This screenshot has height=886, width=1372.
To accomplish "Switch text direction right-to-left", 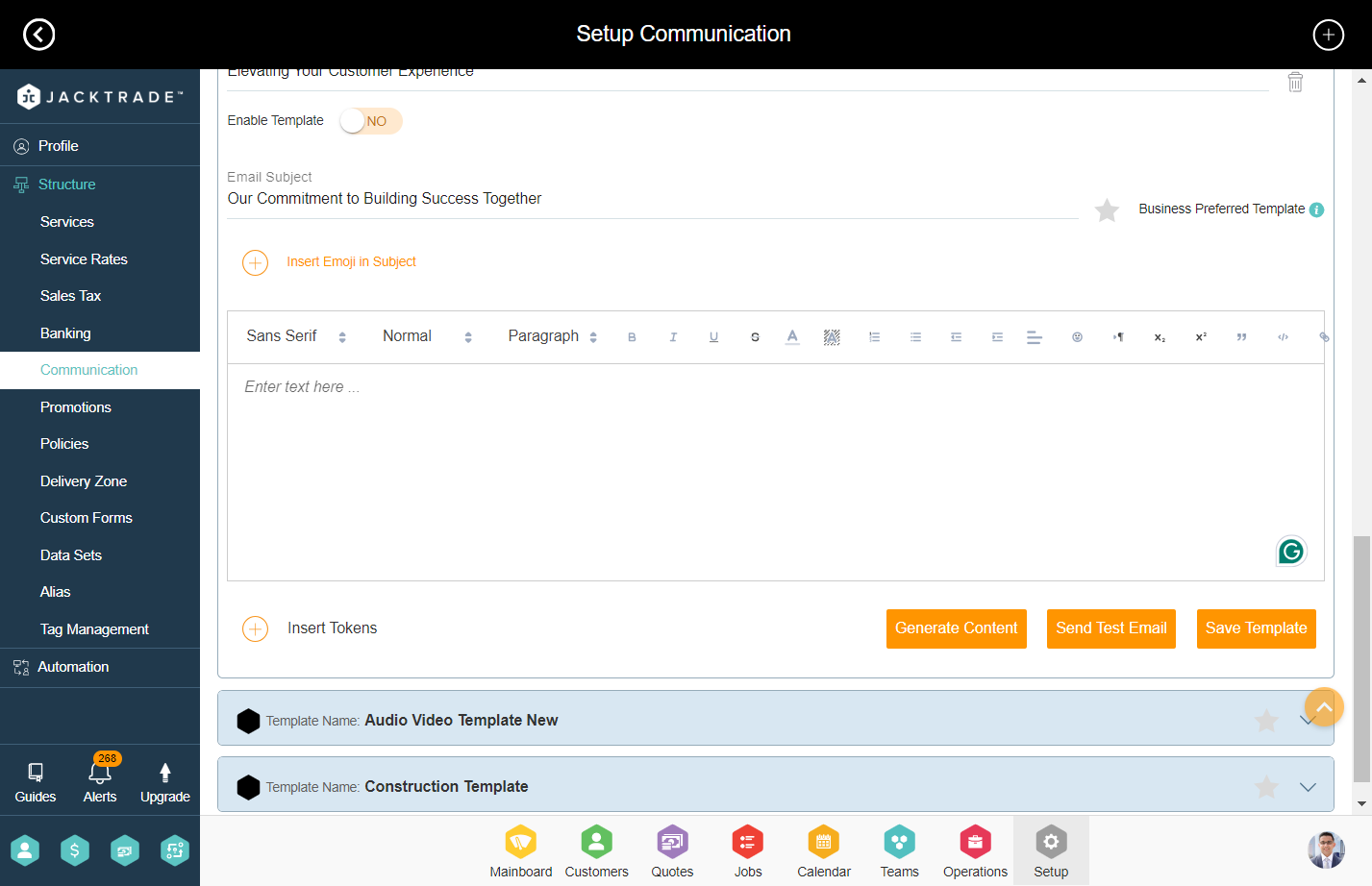I will point(1118,337).
